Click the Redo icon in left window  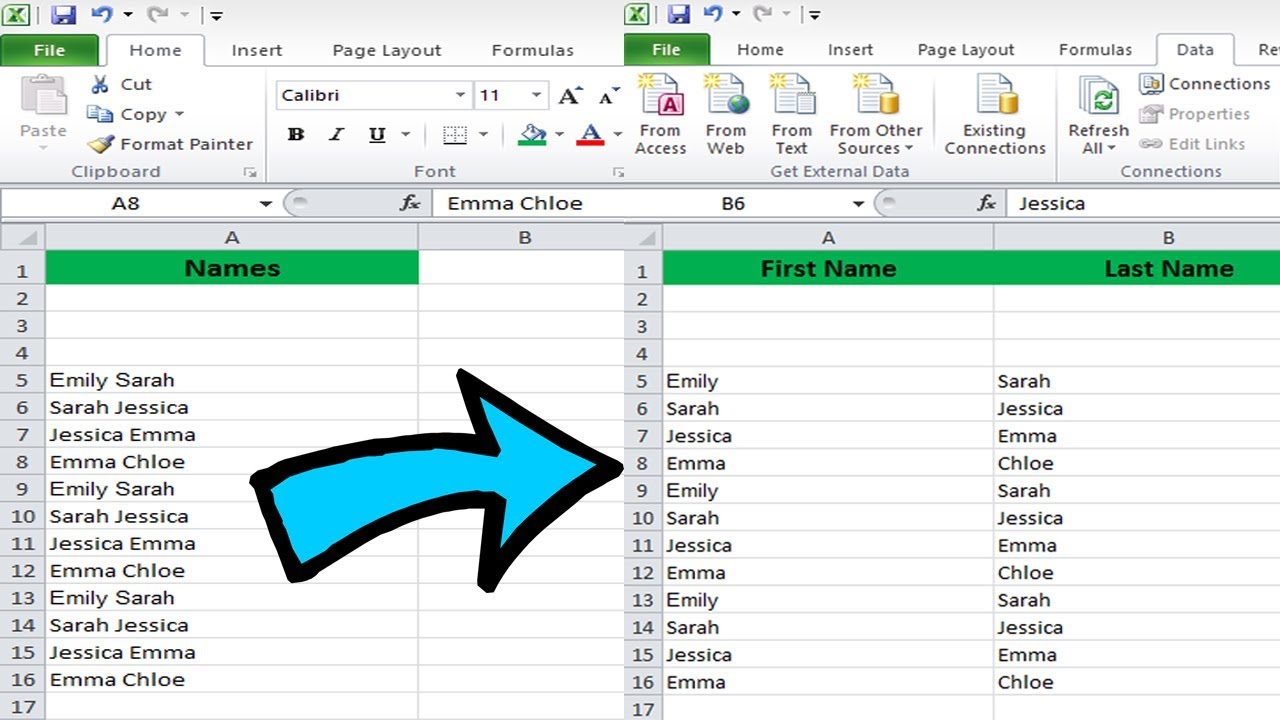coord(158,14)
